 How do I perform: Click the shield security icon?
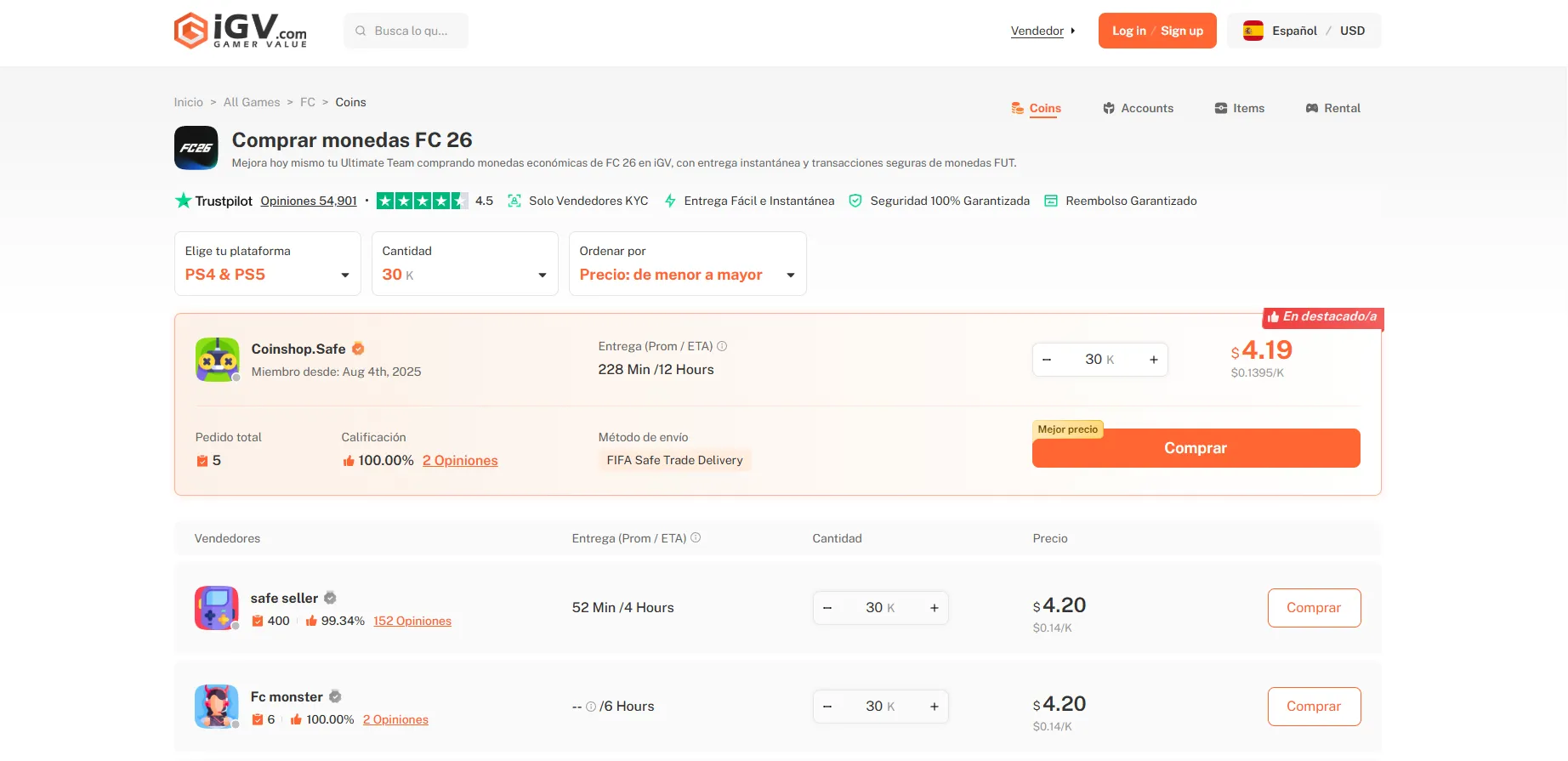click(x=855, y=201)
